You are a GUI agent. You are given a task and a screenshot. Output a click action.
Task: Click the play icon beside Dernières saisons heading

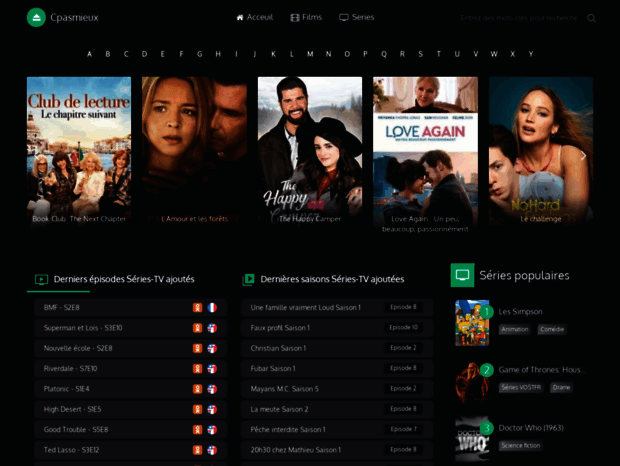tap(248, 280)
